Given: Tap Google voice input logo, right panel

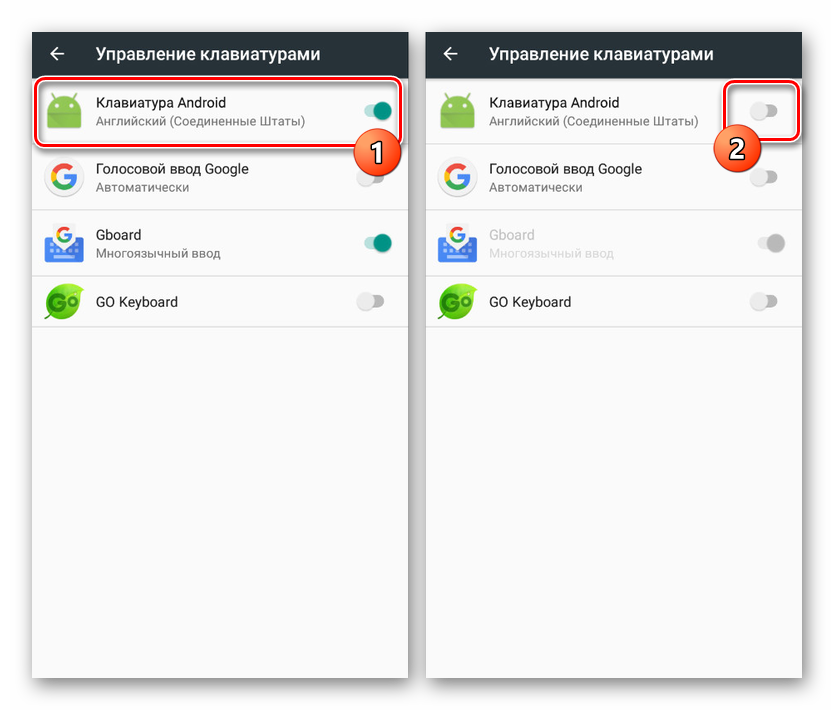Looking at the screenshot, I should pyautogui.click(x=457, y=177).
